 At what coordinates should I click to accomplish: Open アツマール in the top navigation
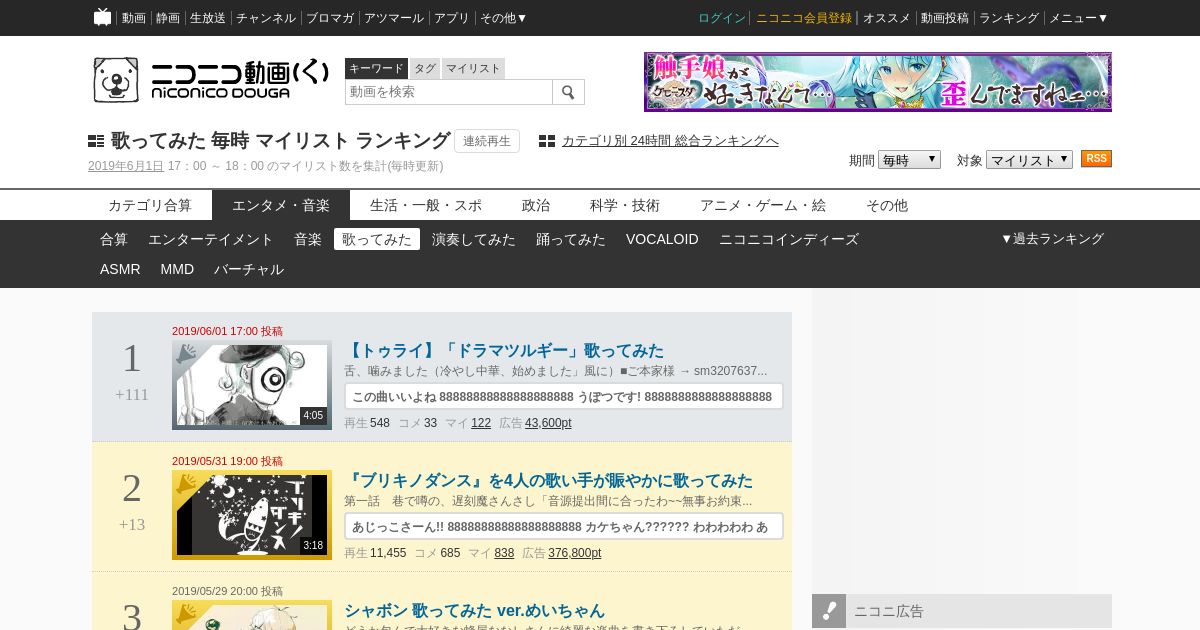[x=394, y=18]
